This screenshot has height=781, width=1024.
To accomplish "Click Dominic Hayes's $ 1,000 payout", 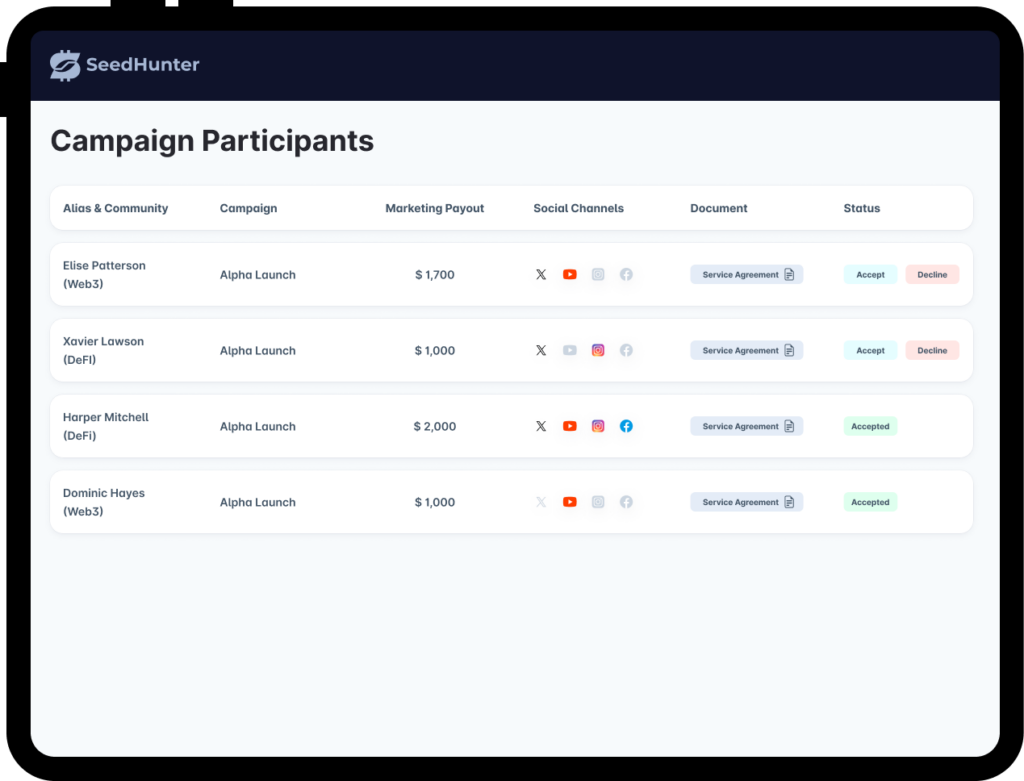I will [x=434, y=502].
